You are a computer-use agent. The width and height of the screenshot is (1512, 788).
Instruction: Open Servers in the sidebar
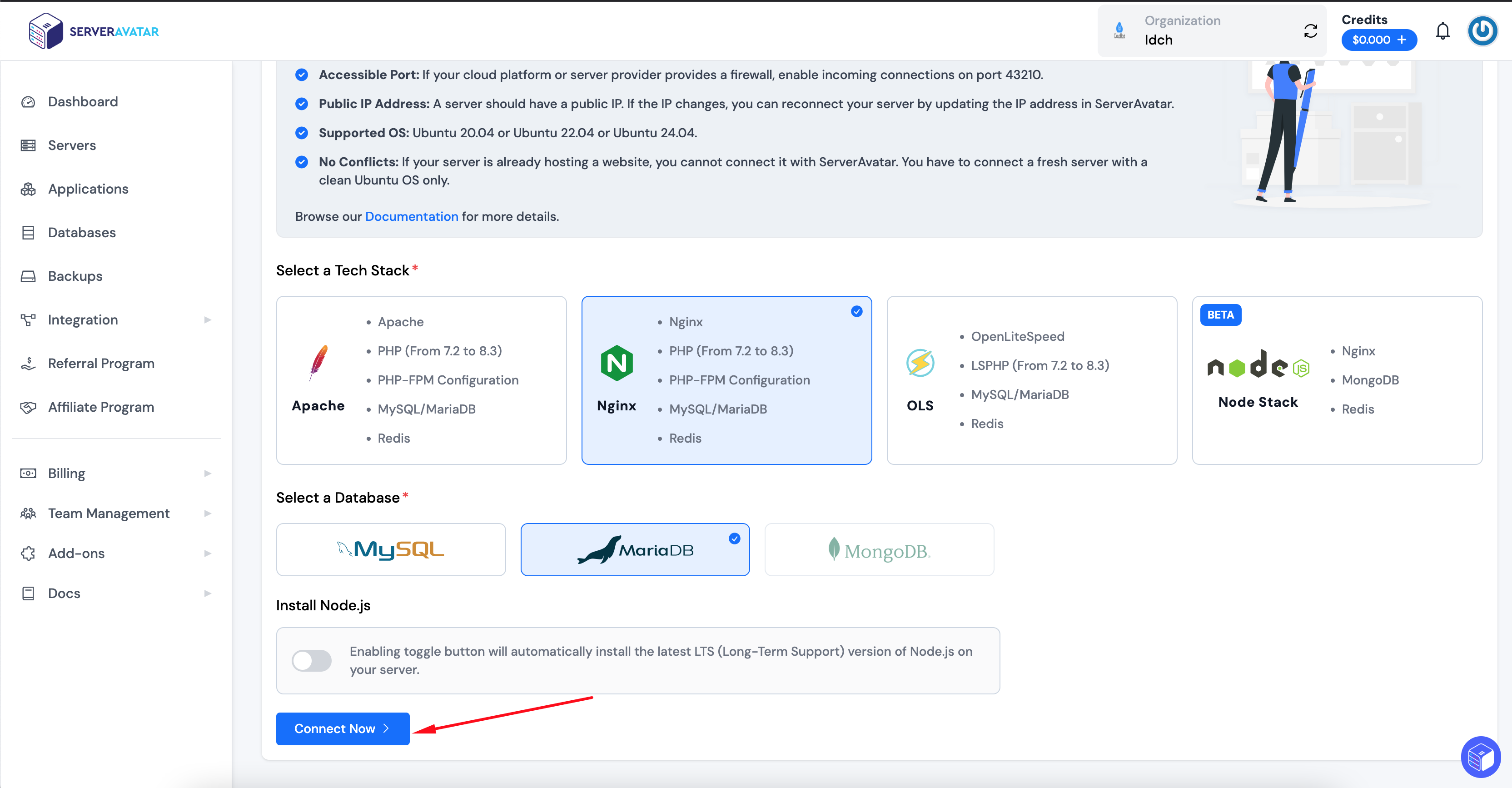tap(72, 145)
